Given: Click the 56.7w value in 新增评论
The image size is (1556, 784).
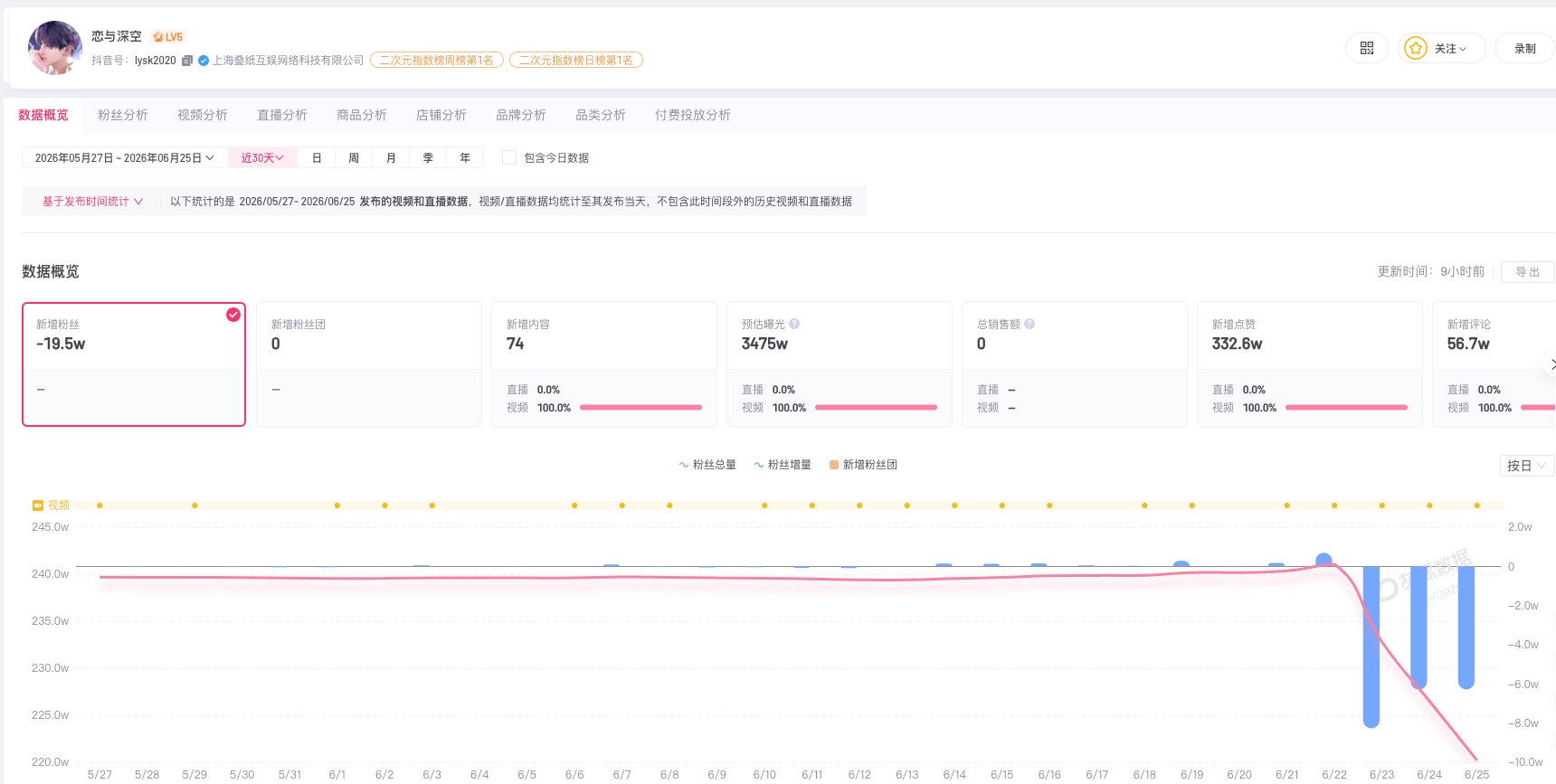Looking at the screenshot, I should [1468, 344].
